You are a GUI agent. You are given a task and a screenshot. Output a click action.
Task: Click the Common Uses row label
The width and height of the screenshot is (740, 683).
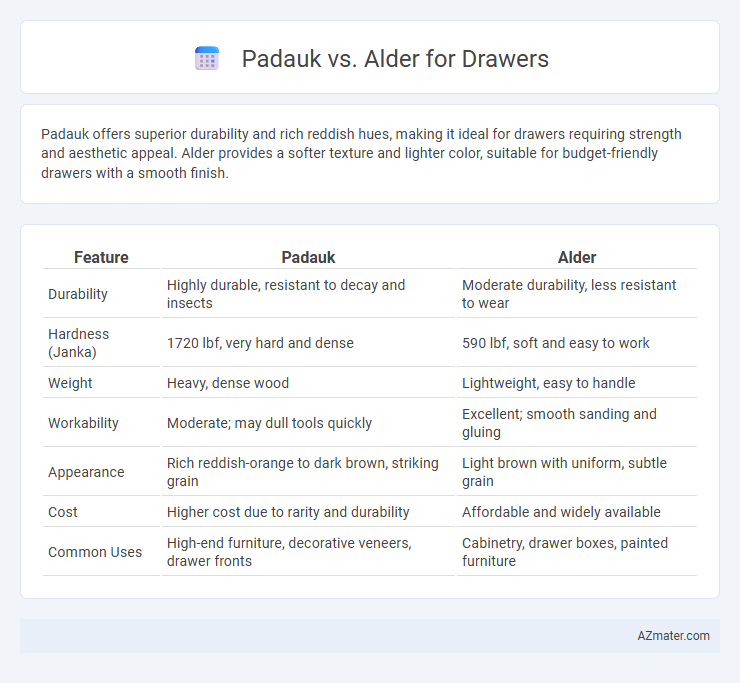95,552
